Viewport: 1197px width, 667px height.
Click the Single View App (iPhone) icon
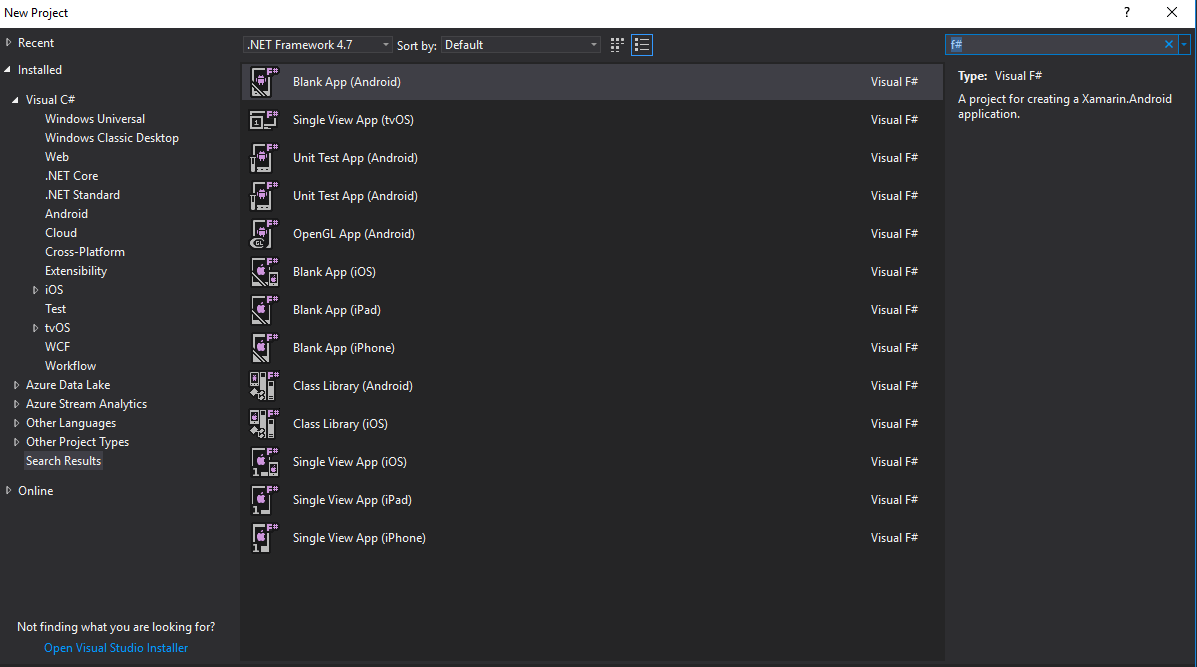pos(264,538)
